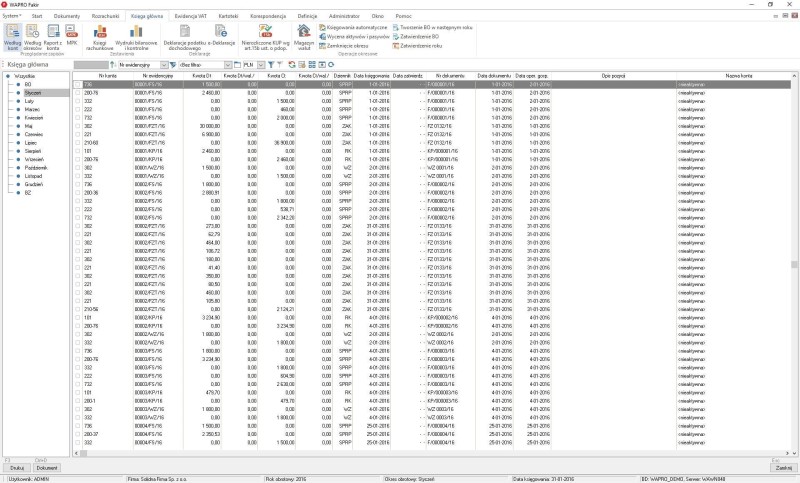Select Marzec in the period tree
This screenshot has height=483, width=800.
click(x=30, y=105)
